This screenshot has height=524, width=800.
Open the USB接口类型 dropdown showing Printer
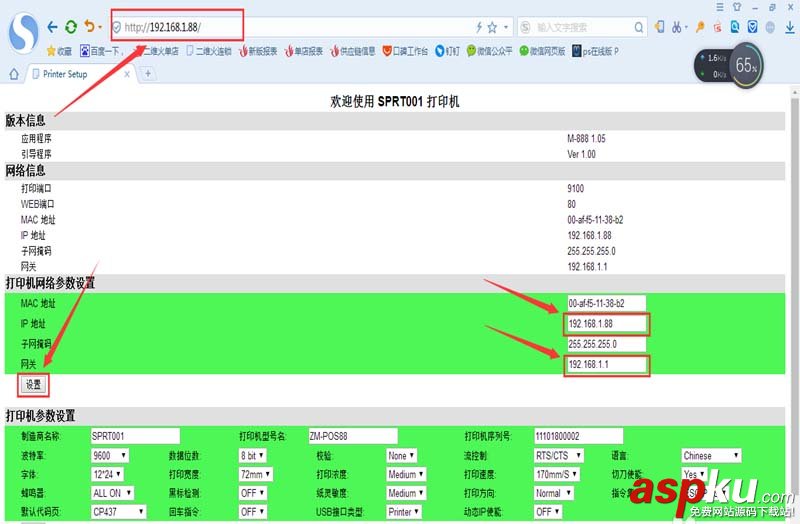[x=404, y=511]
